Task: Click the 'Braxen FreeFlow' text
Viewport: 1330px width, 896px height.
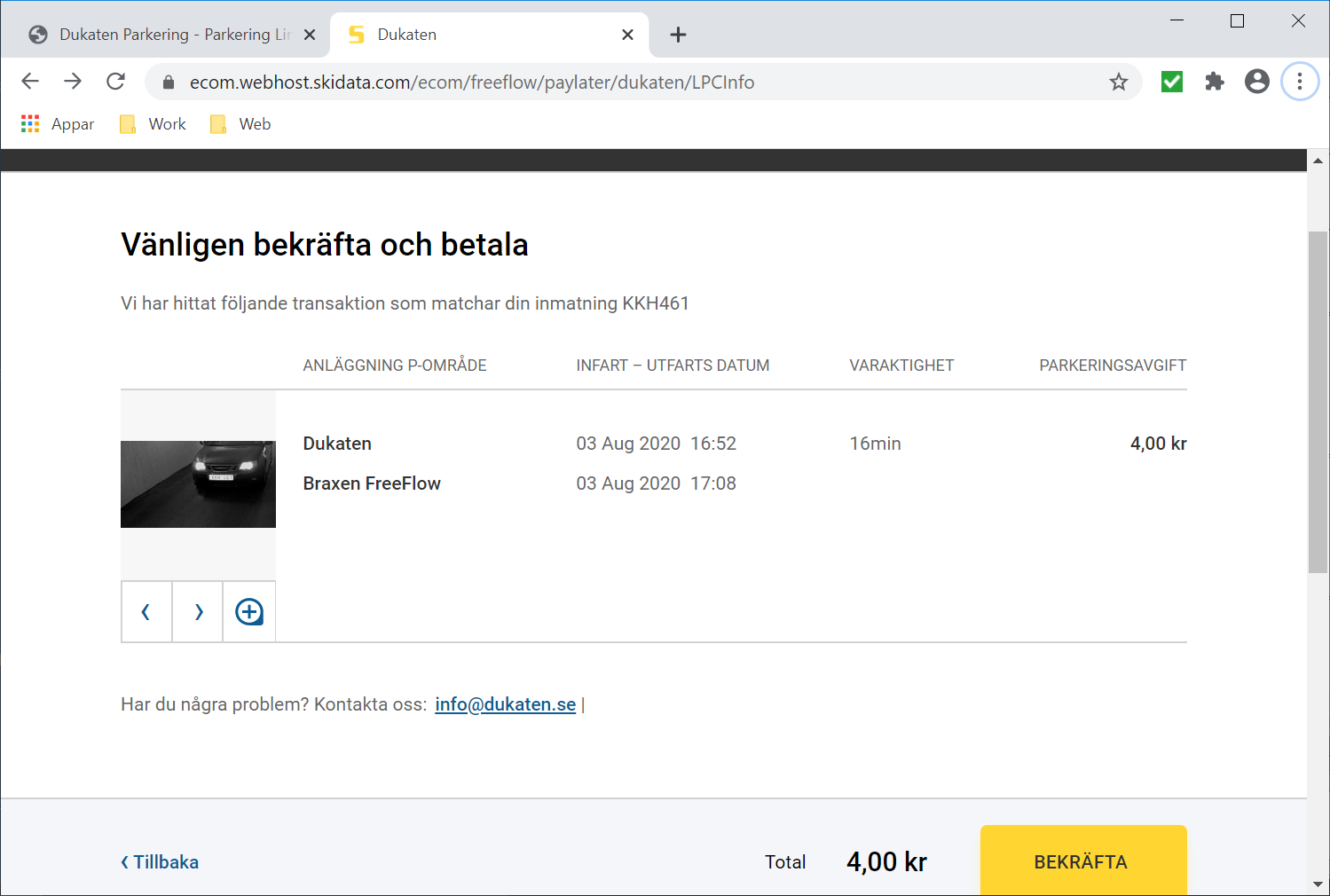Action: point(372,483)
